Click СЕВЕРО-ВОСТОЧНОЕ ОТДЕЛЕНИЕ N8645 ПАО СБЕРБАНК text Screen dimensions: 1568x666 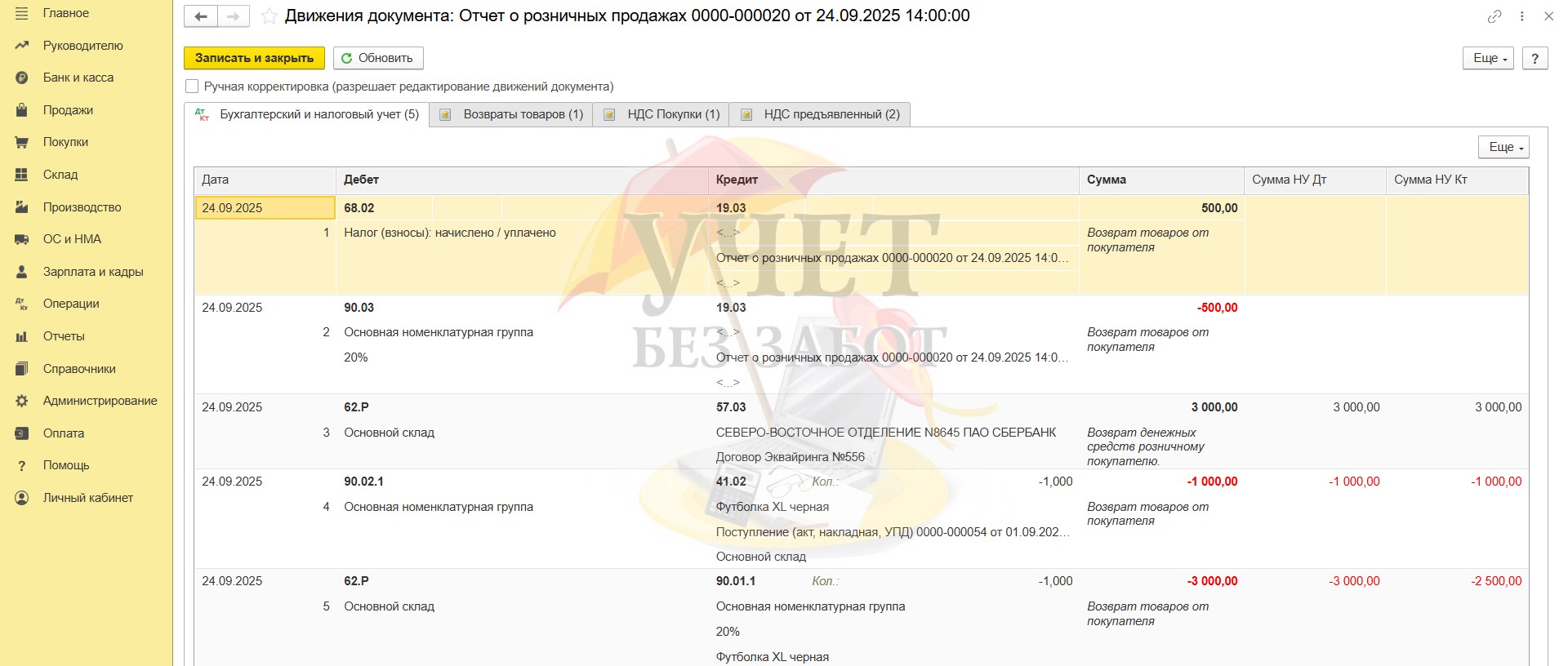pos(886,433)
